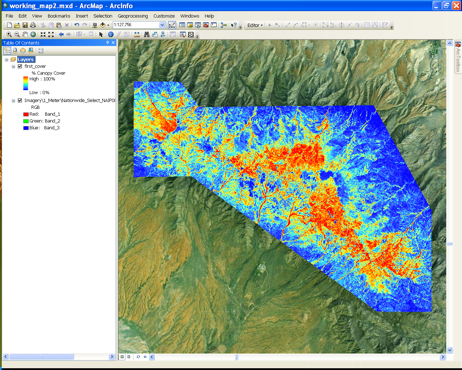Collapse the Imagery layer tree node
The image size is (462, 370).
click(13, 100)
